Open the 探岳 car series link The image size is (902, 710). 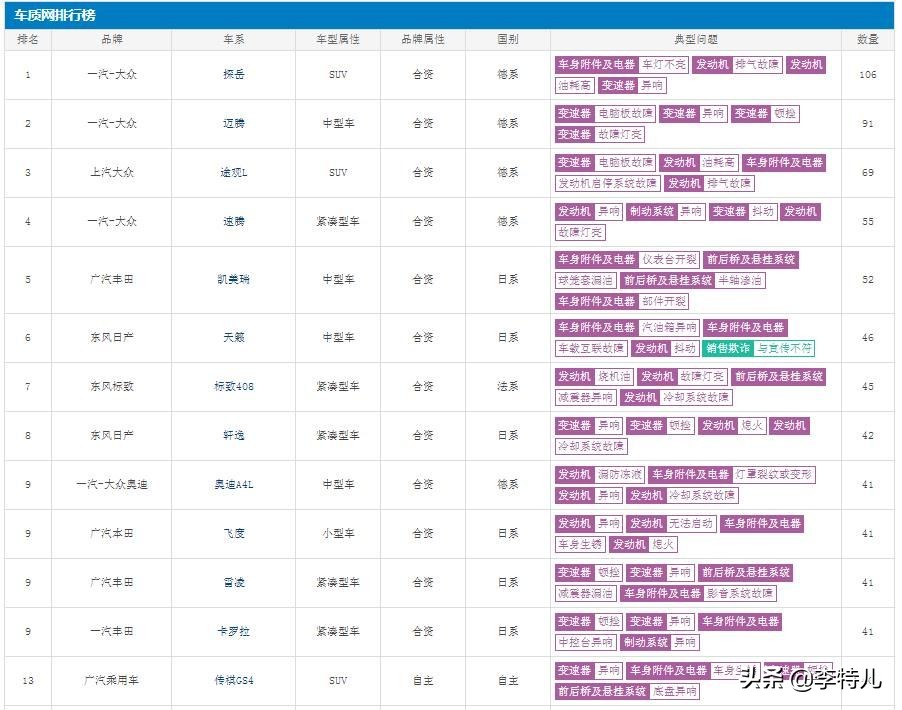(234, 74)
